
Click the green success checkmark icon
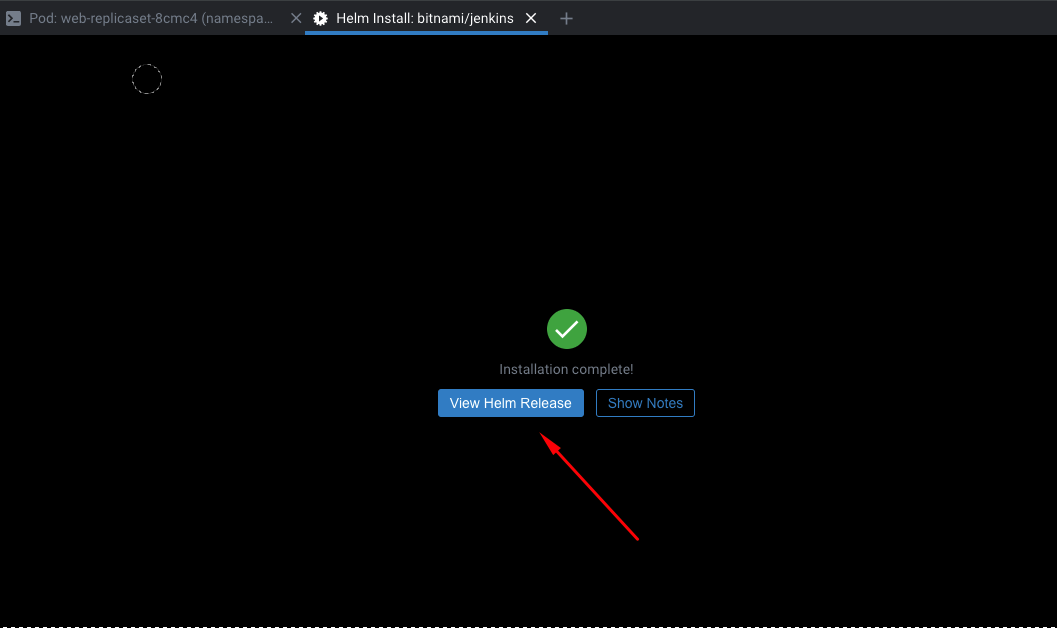[x=566, y=329]
